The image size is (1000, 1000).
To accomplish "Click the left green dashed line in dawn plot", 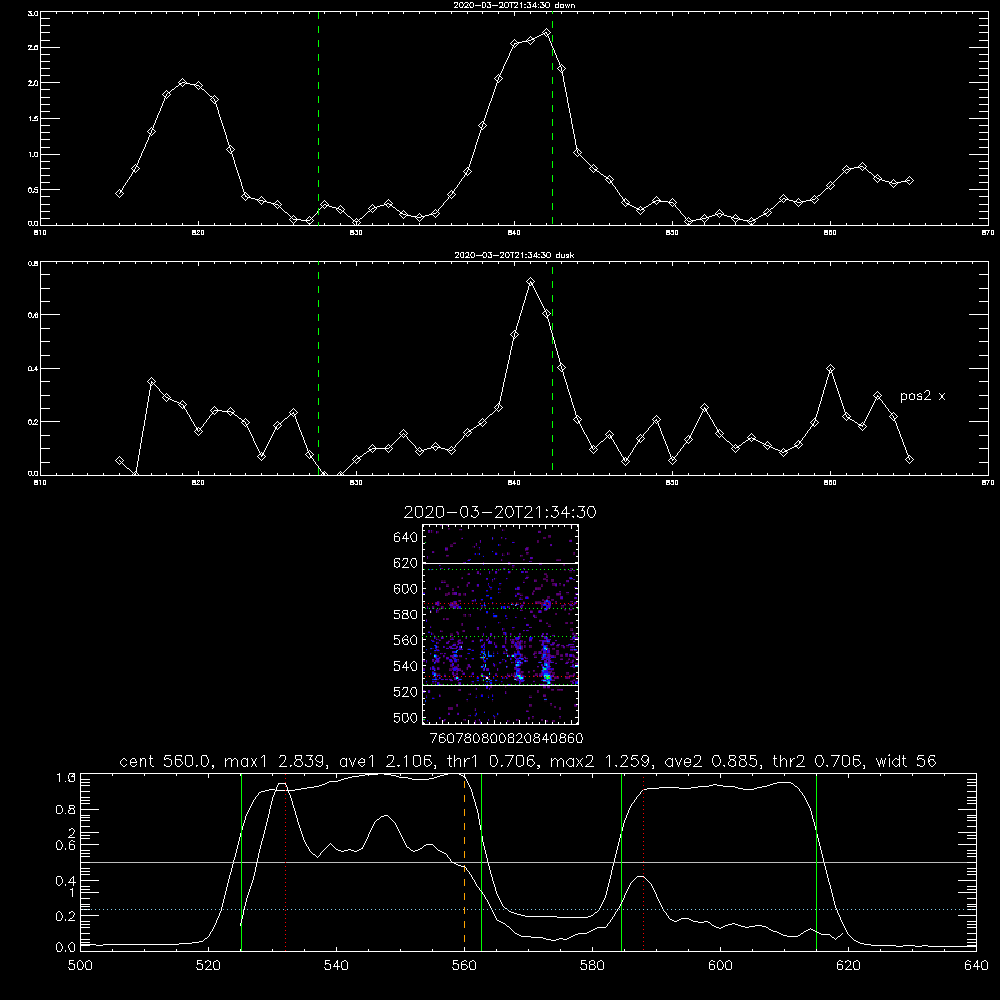I will tap(318, 119).
